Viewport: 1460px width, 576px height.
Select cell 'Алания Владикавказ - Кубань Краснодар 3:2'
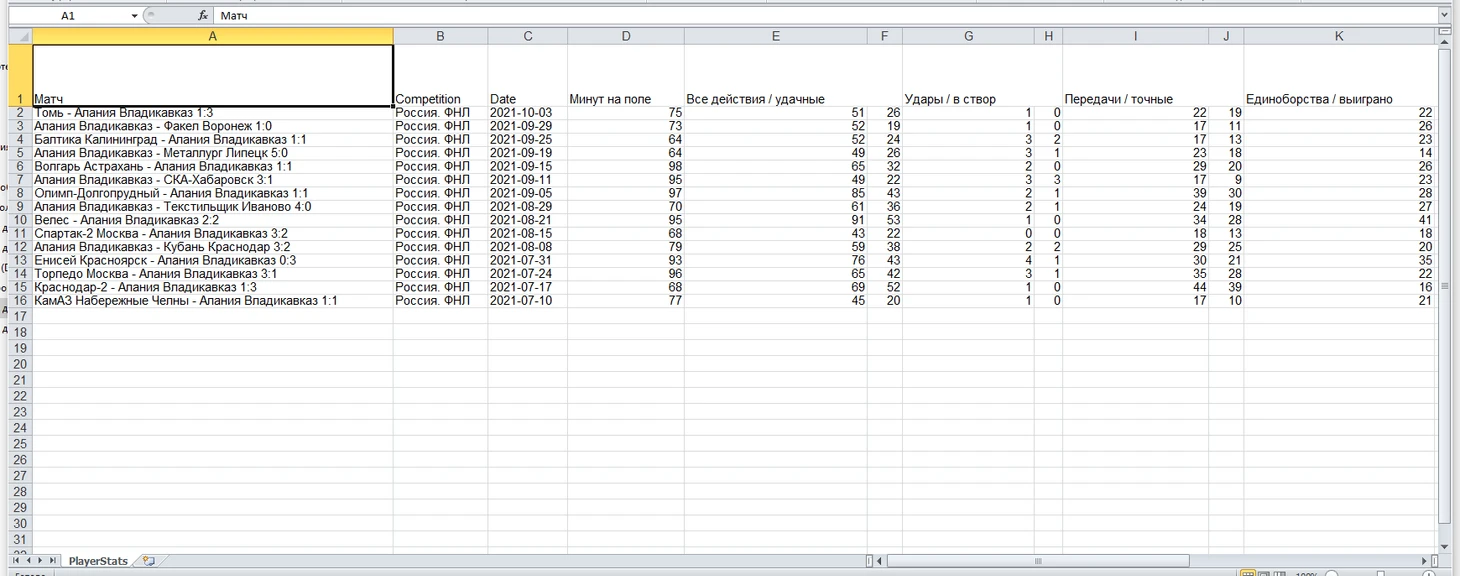click(x=212, y=246)
